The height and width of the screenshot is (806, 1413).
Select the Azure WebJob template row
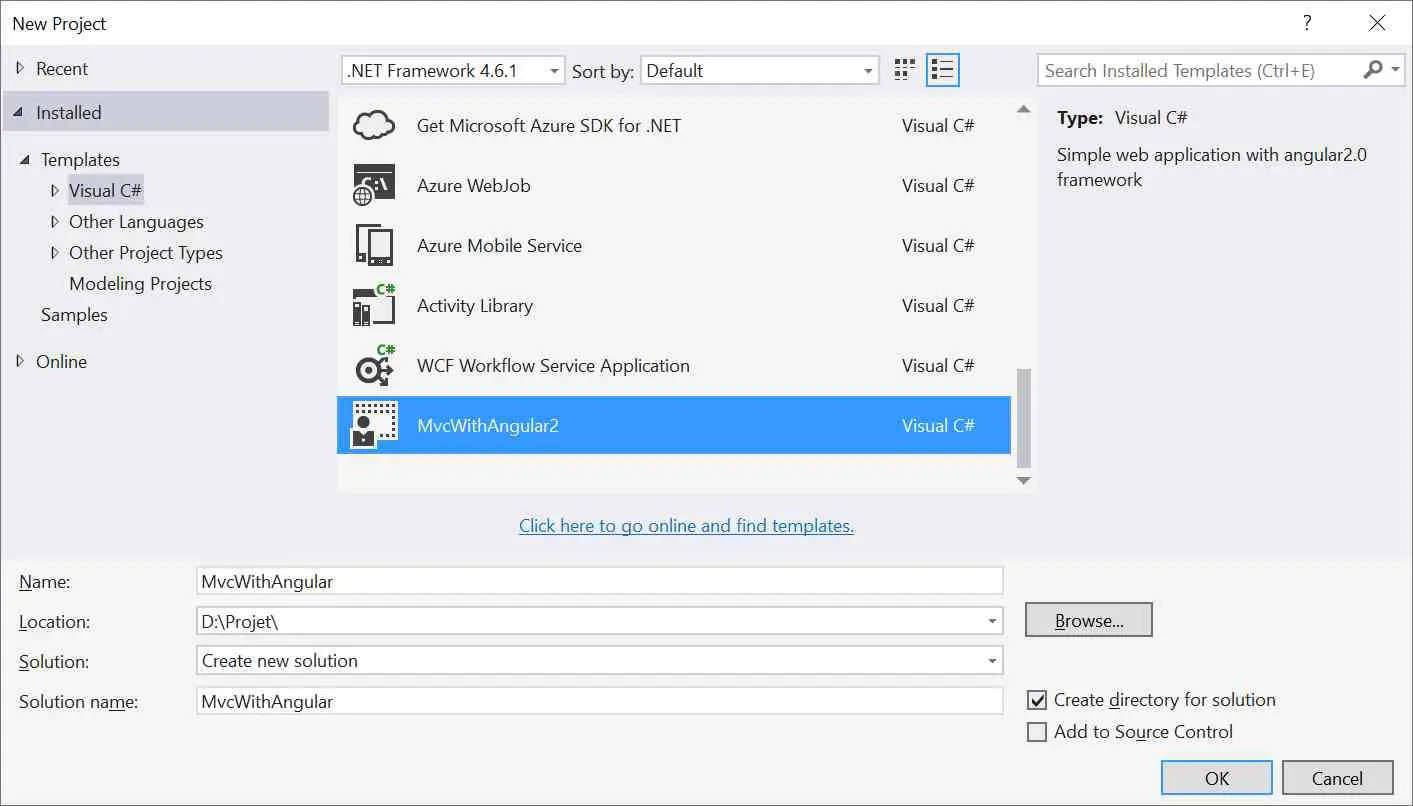674,185
